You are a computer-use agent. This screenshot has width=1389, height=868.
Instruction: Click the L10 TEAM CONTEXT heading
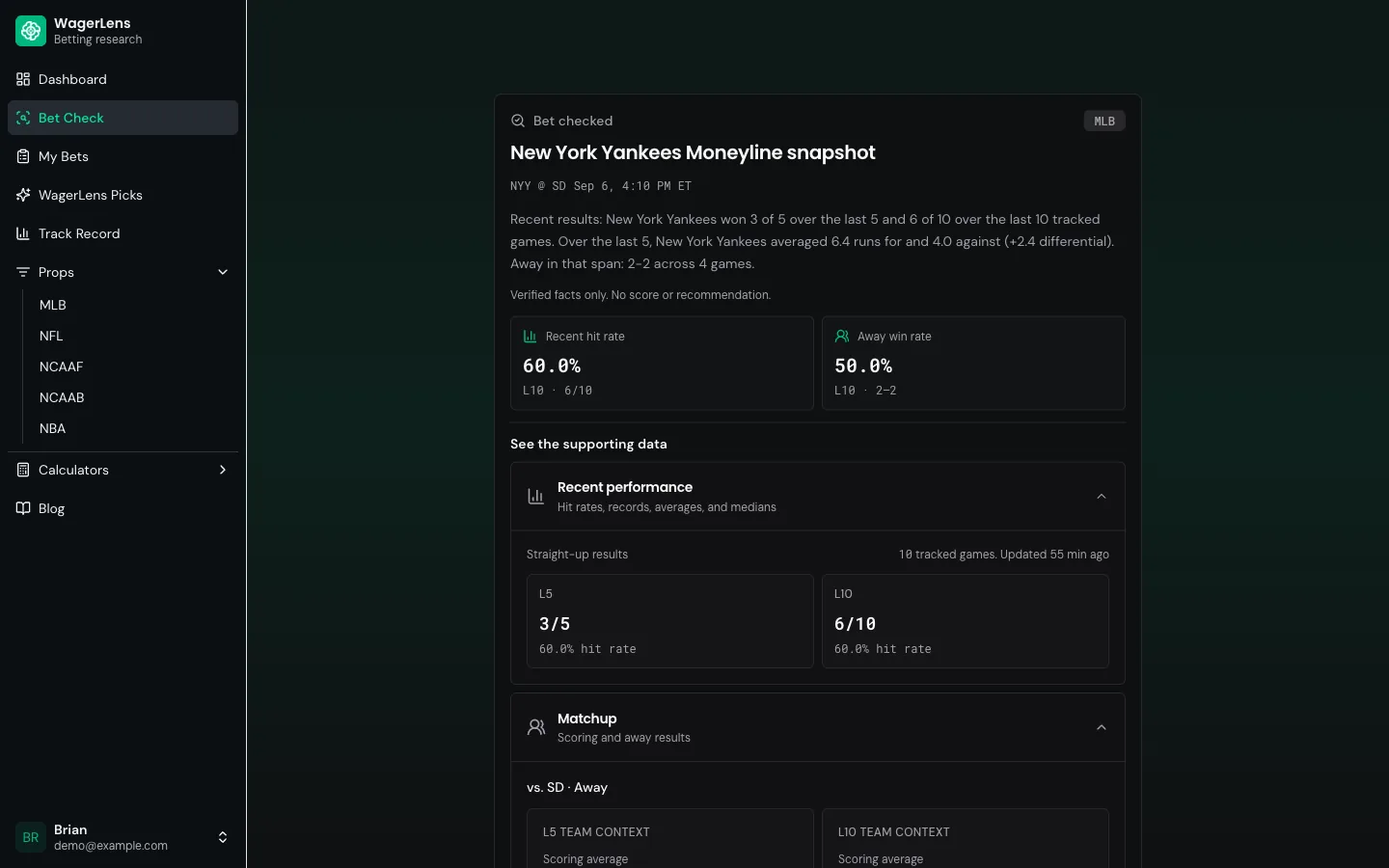[894, 832]
